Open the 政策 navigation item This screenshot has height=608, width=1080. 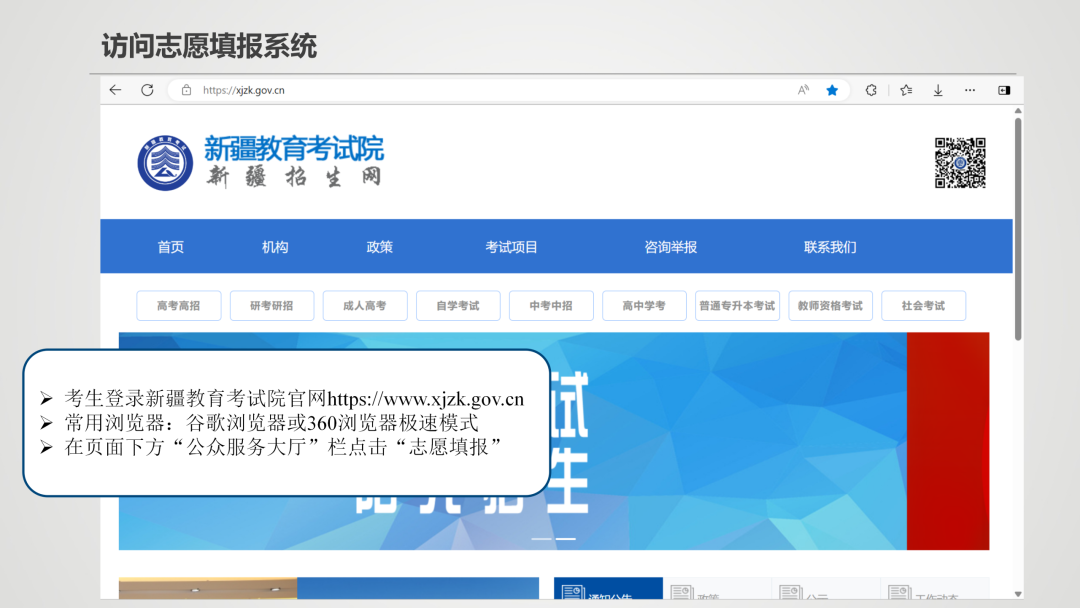[x=380, y=247]
